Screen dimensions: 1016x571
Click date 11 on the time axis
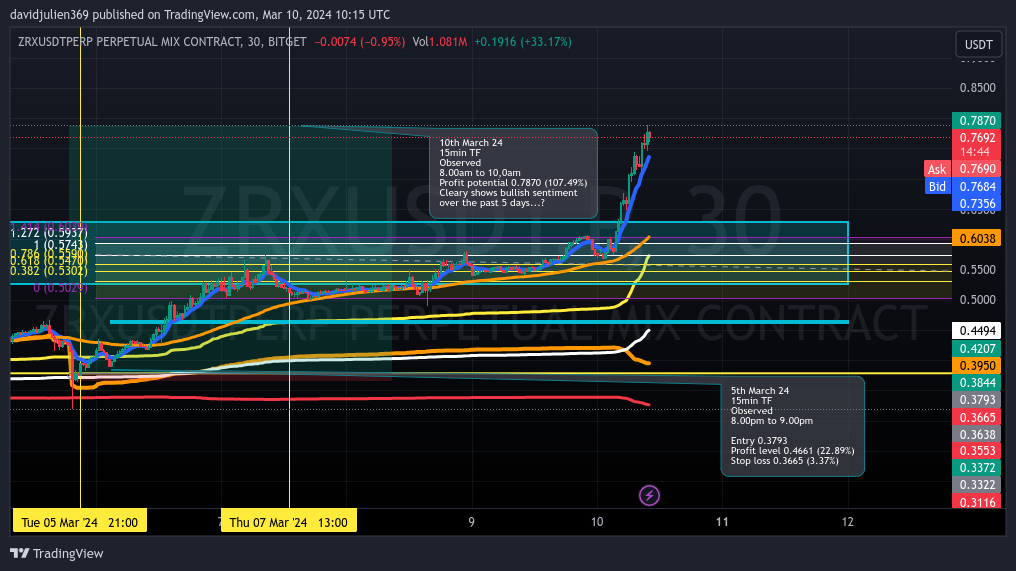coord(722,522)
